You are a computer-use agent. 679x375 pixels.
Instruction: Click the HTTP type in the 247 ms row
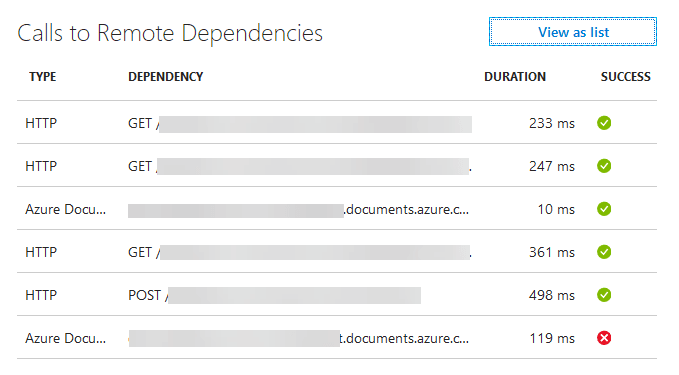[x=41, y=166]
